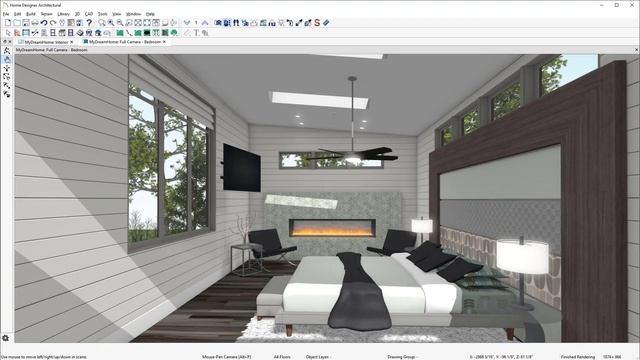Close the view pane using right X
Screen dimensions: 640x360
[636, 50]
